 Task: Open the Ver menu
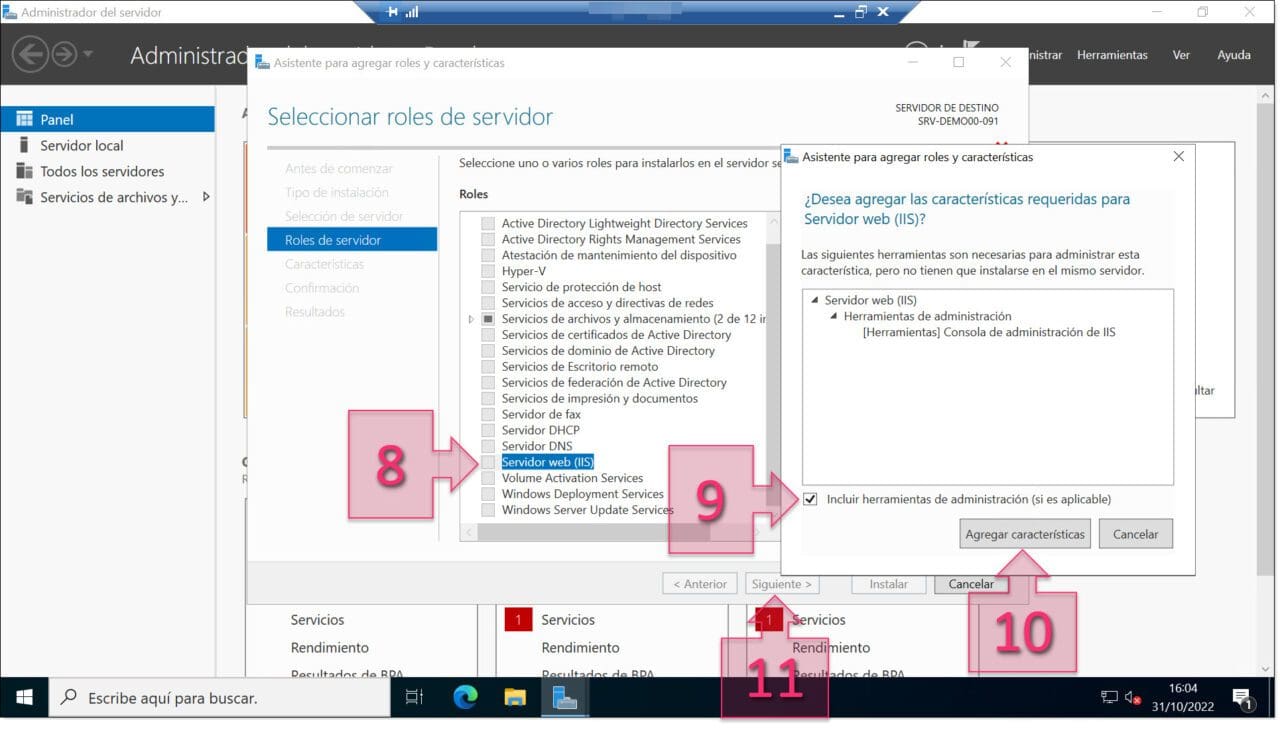(x=1181, y=55)
